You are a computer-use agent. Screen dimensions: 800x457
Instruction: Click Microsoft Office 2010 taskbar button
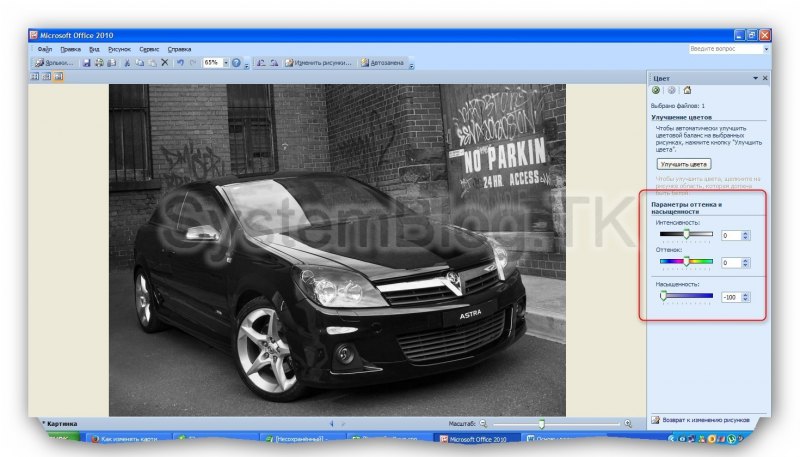[x=477, y=439]
